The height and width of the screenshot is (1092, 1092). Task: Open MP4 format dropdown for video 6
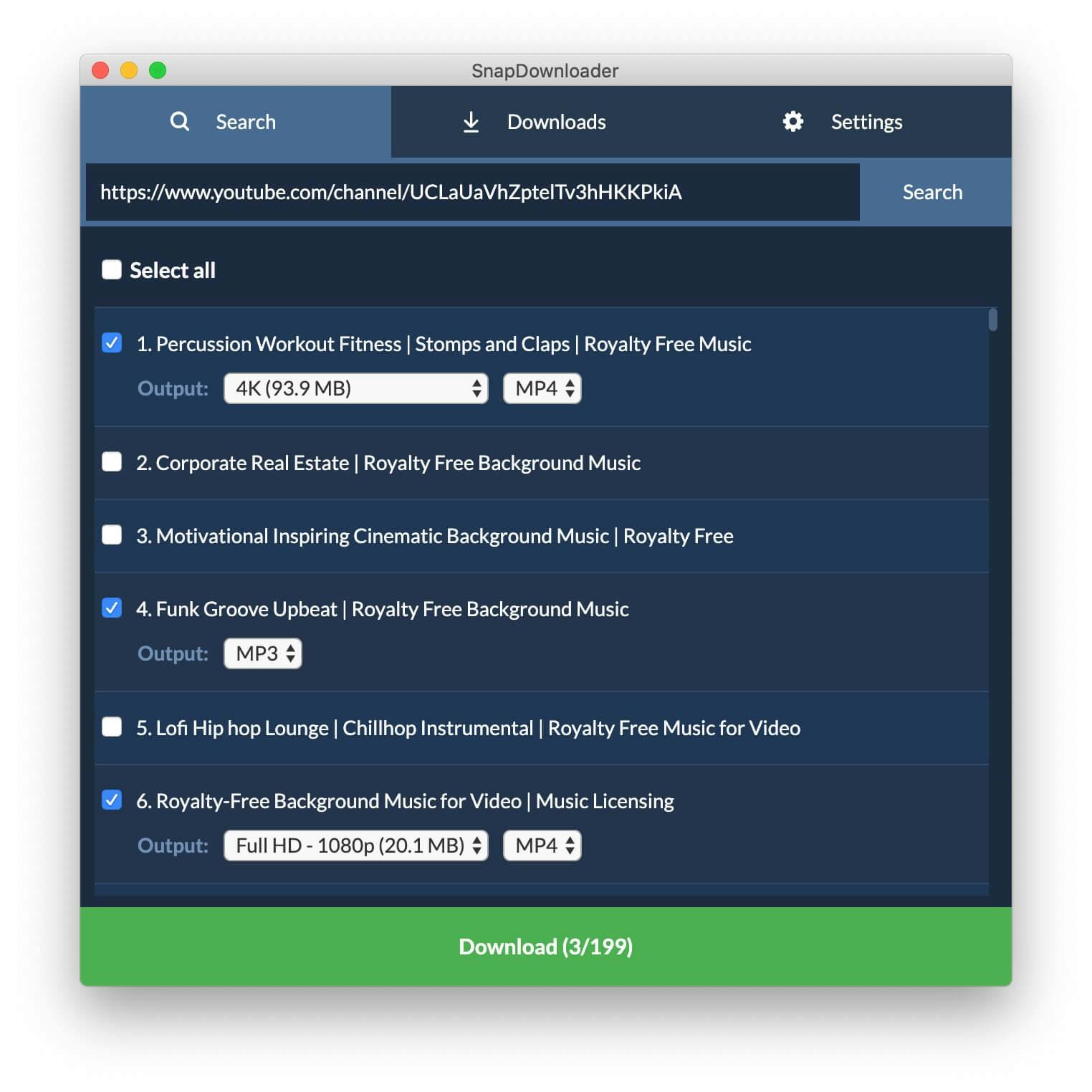[x=542, y=846]
